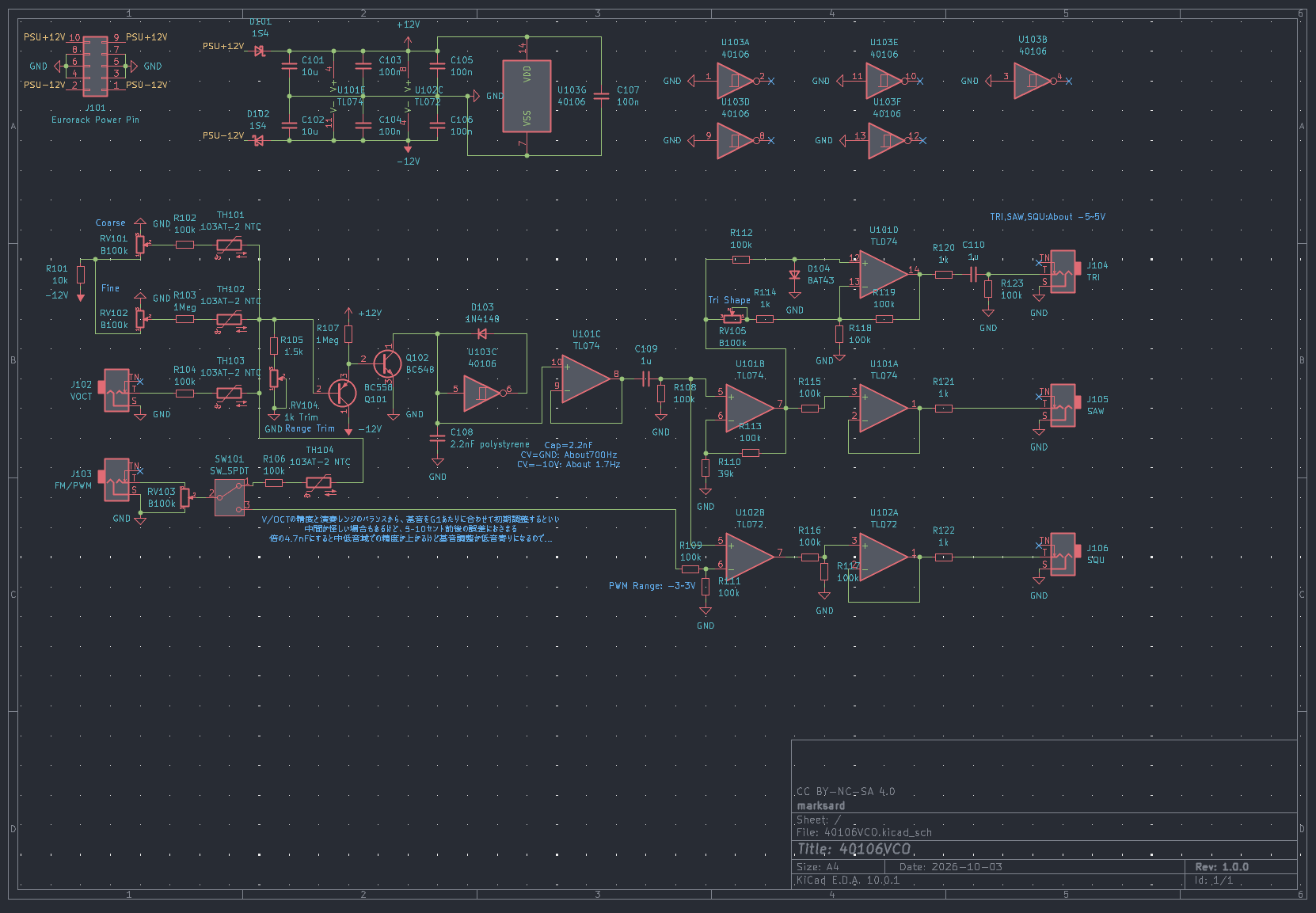The width and height of the screenshot is (1316, 913).
Task: Select the U101D TL074 op-amp symbol
Action: 884,275
